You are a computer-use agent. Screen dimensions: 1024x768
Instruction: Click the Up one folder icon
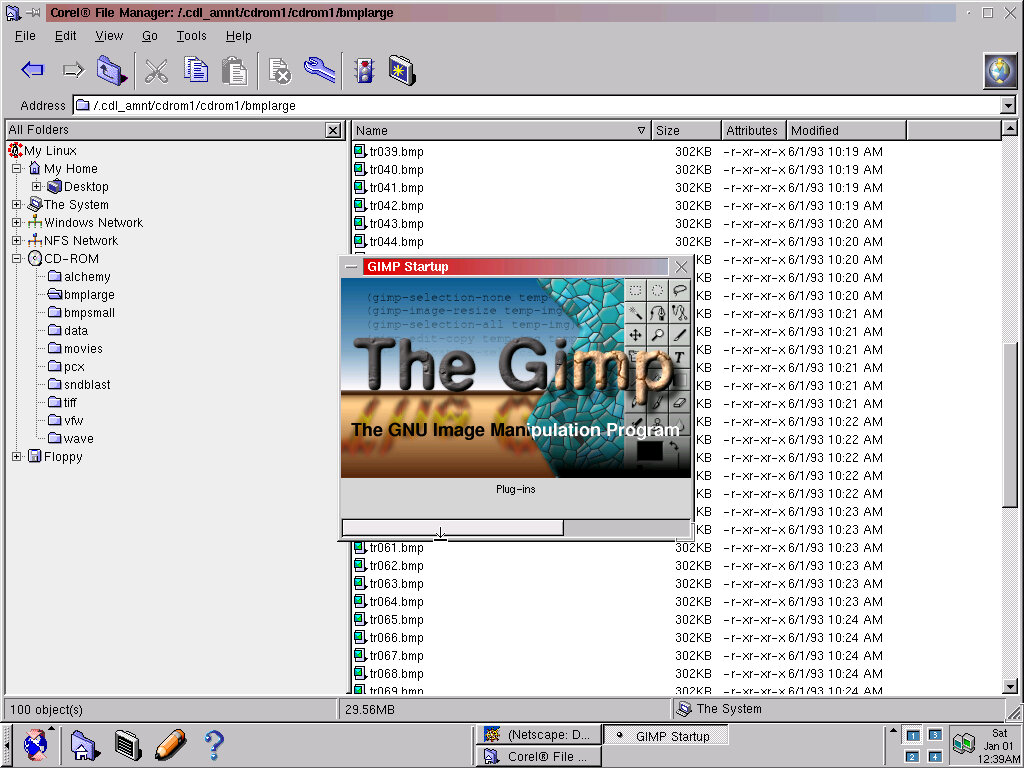[109, 70]
